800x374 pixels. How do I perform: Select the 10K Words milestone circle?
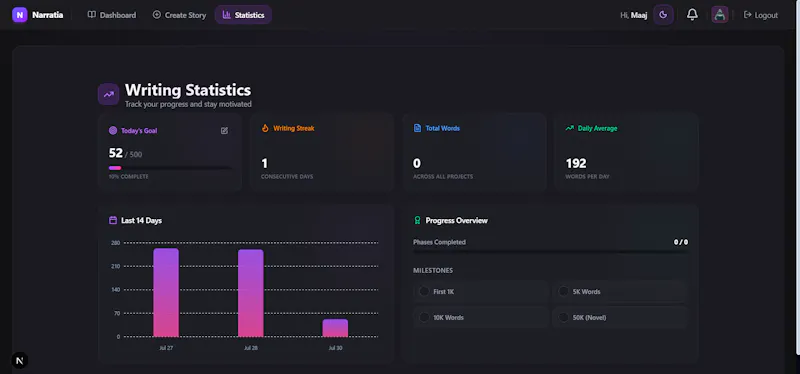point(423,317)
